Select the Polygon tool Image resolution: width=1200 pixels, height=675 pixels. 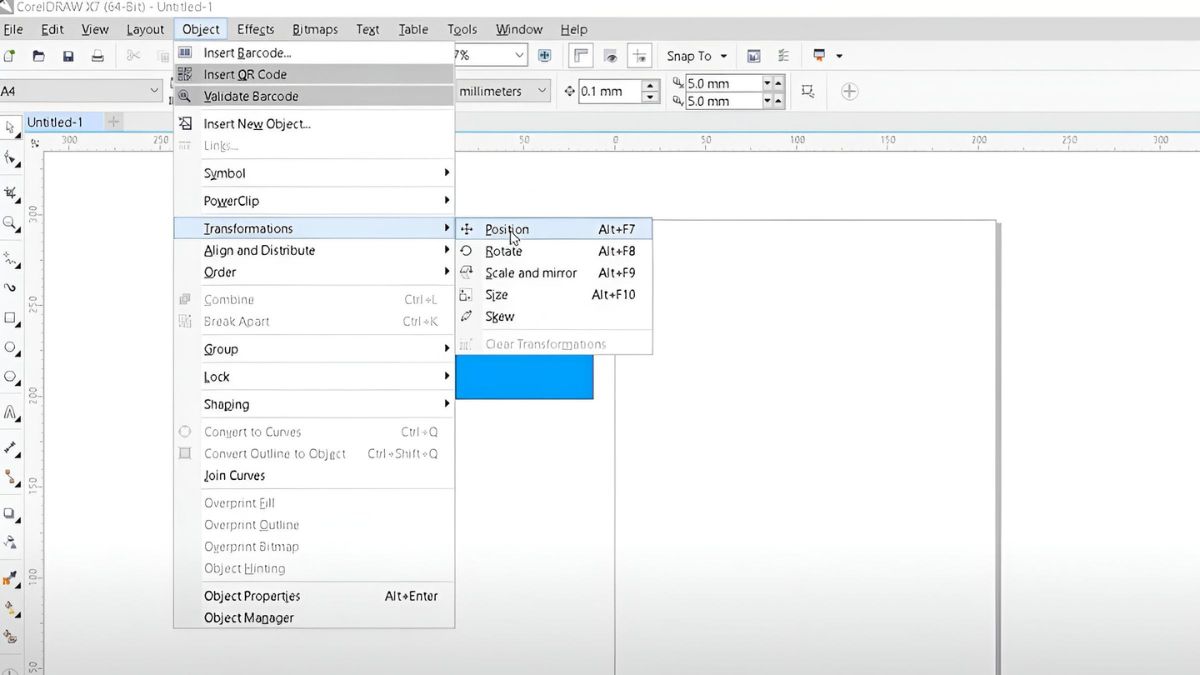point(10,378)
